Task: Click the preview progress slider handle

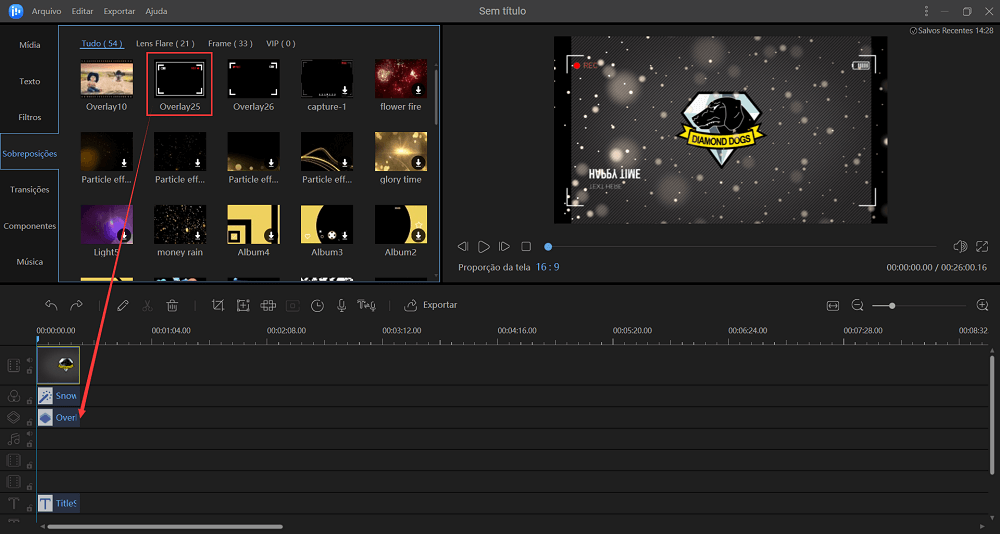Action: [548, 246]
